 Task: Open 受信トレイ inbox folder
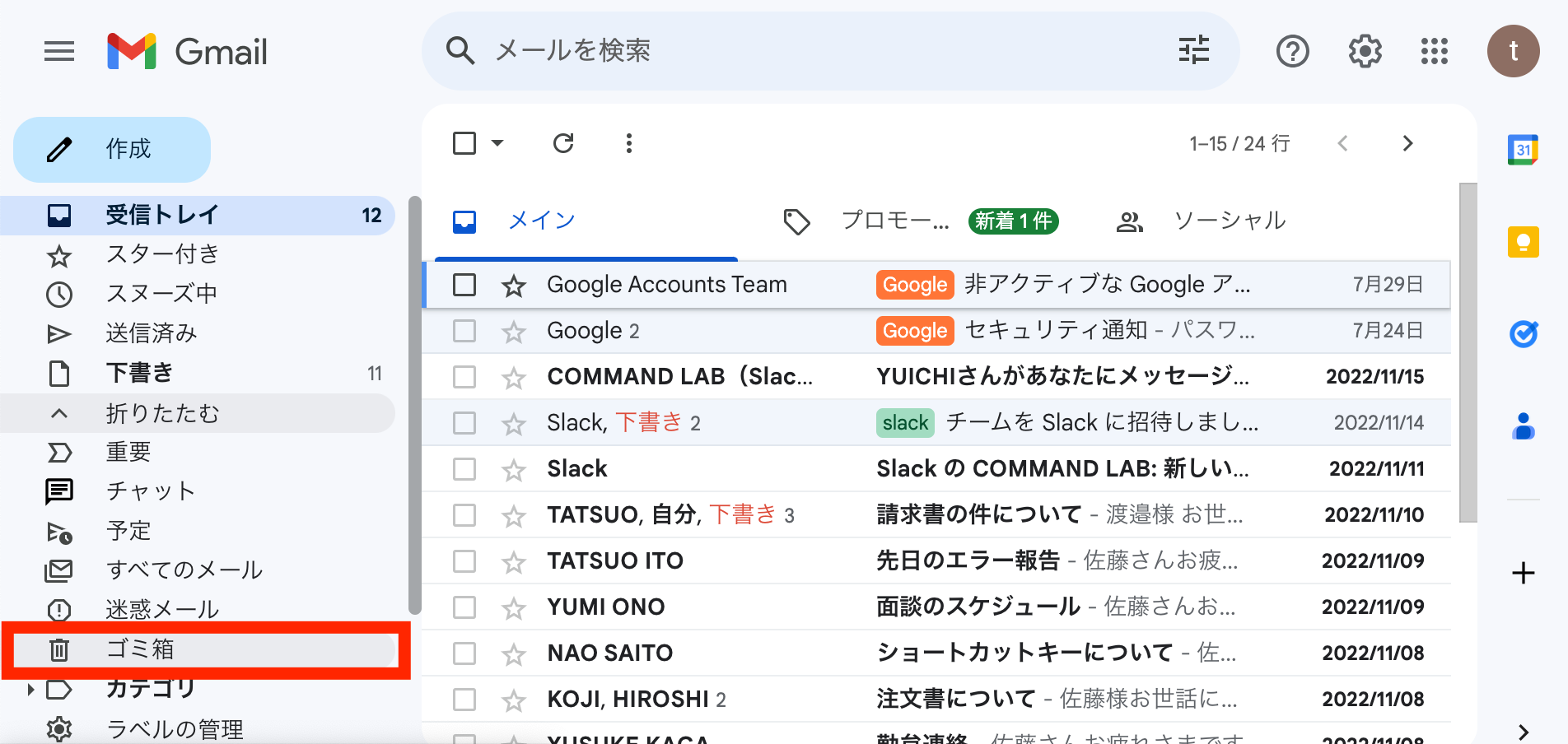[198, 216]
